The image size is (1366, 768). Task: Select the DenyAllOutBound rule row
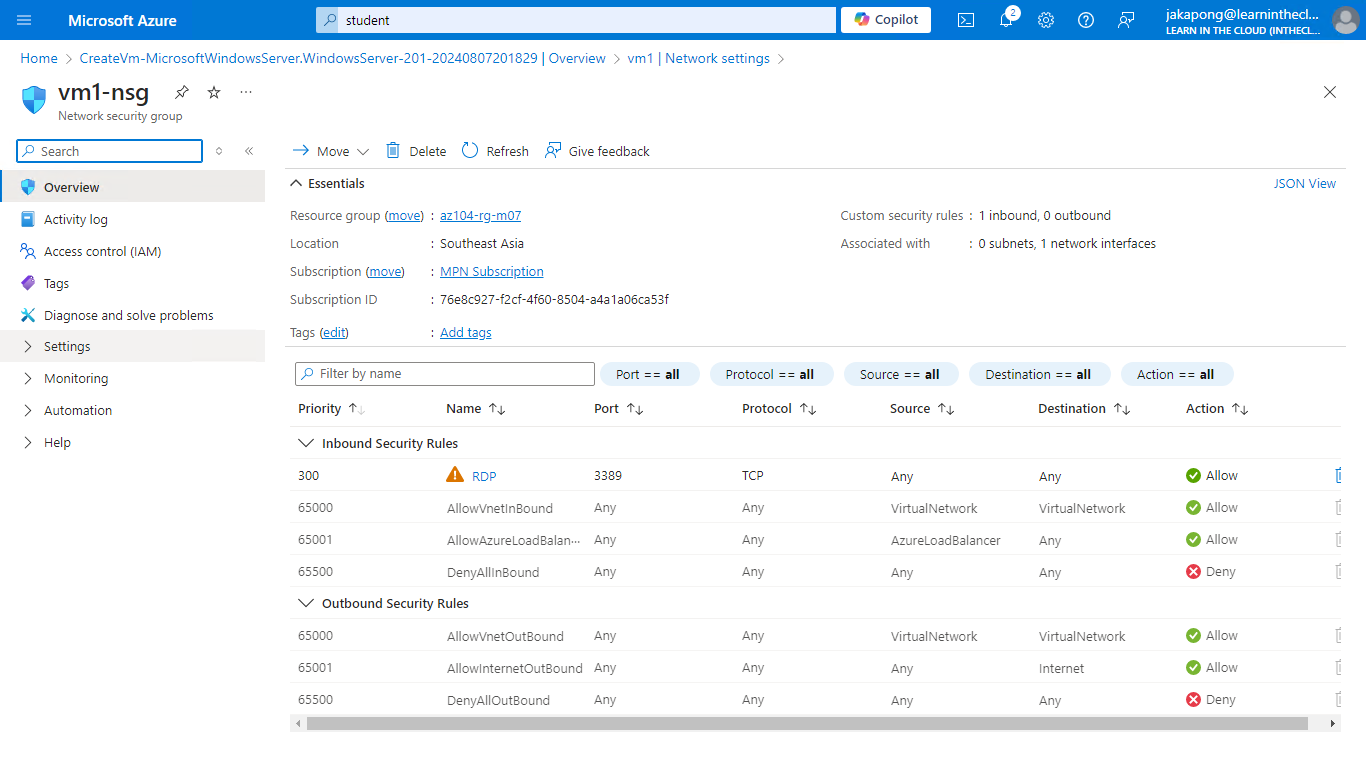click(x=815, y=700)
